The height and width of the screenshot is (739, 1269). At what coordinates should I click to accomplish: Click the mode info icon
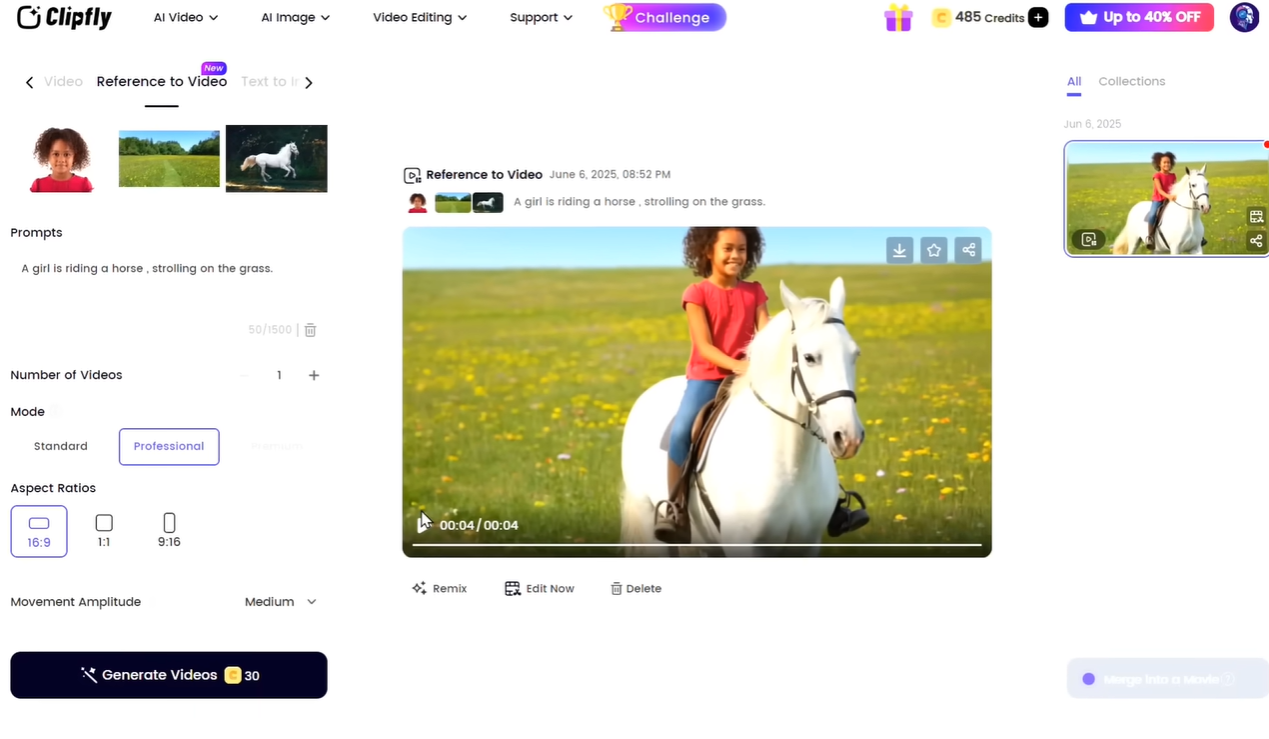coord(56,411)
